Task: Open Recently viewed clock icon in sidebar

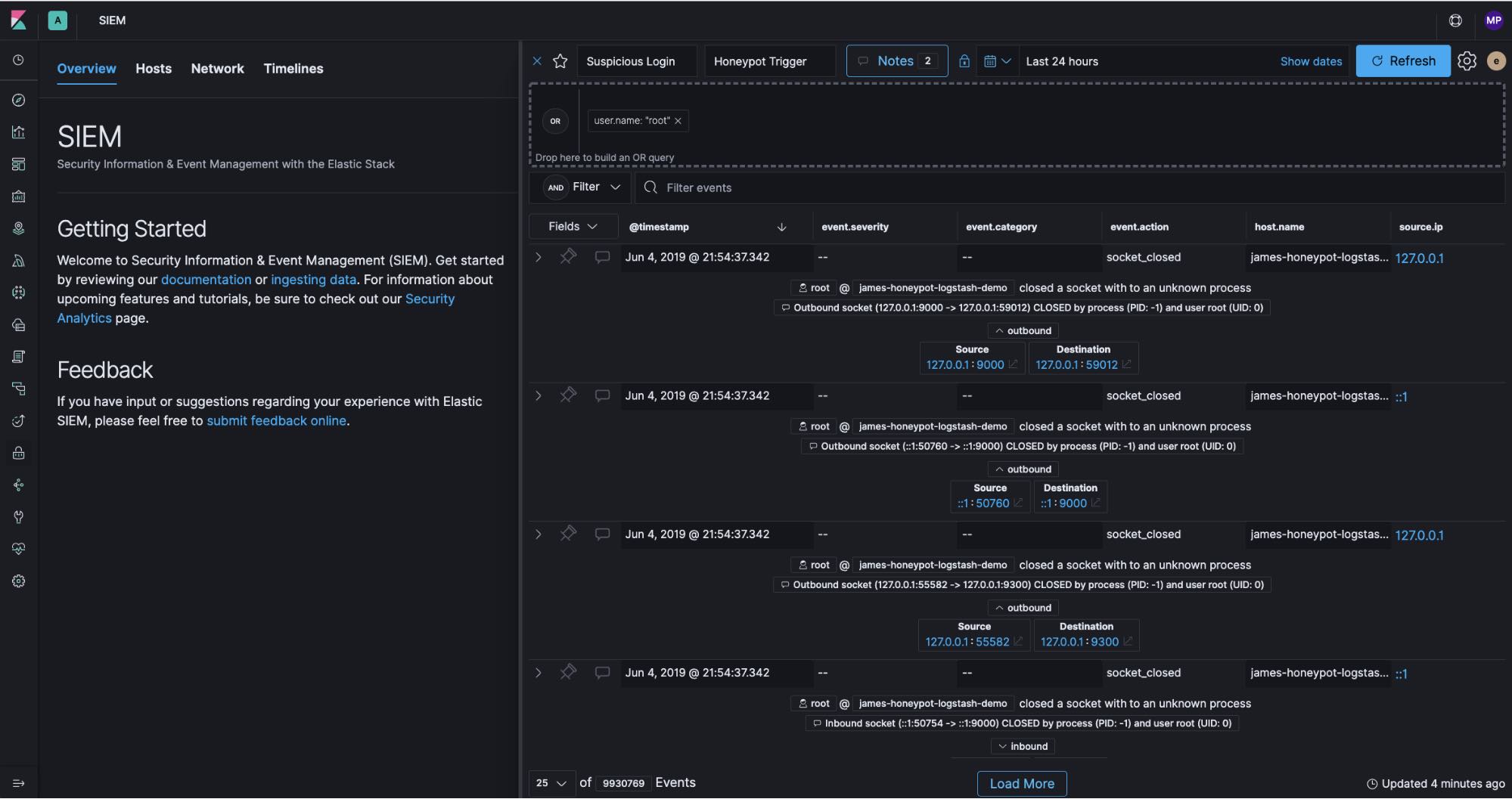Action: click(x=19, y=60)
